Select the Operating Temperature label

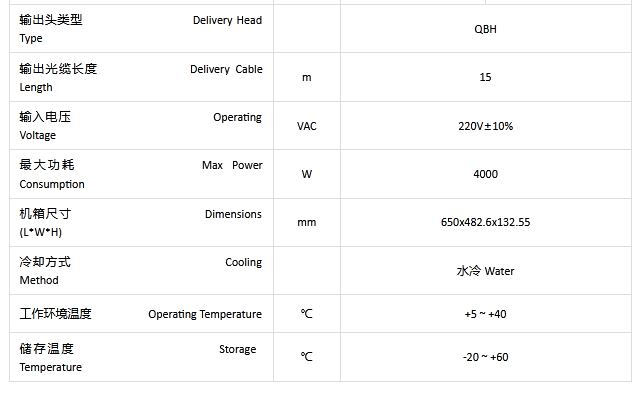[x=141, y=314]
